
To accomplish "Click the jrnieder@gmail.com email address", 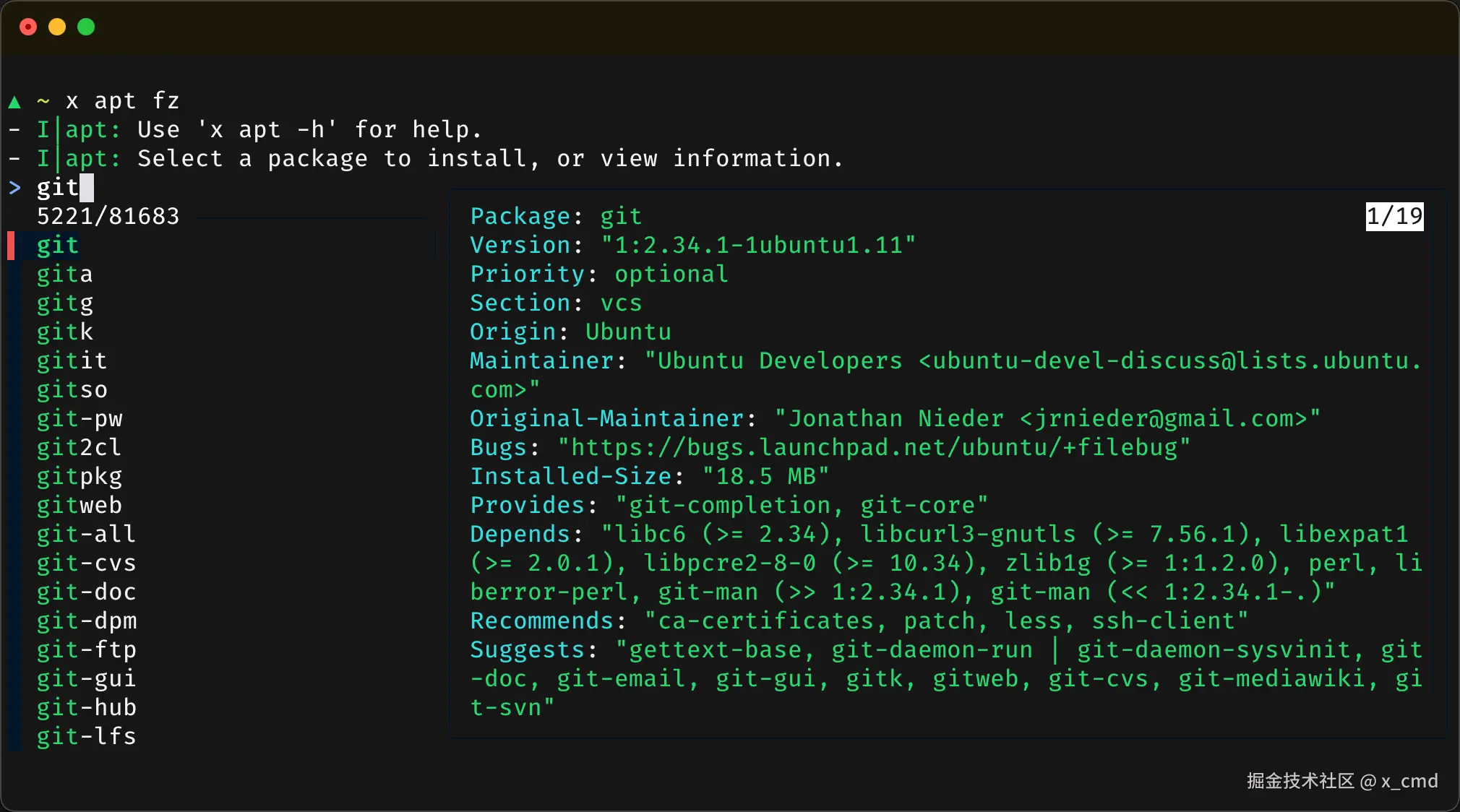I will pyautogui.click(x=1164, y=419).
